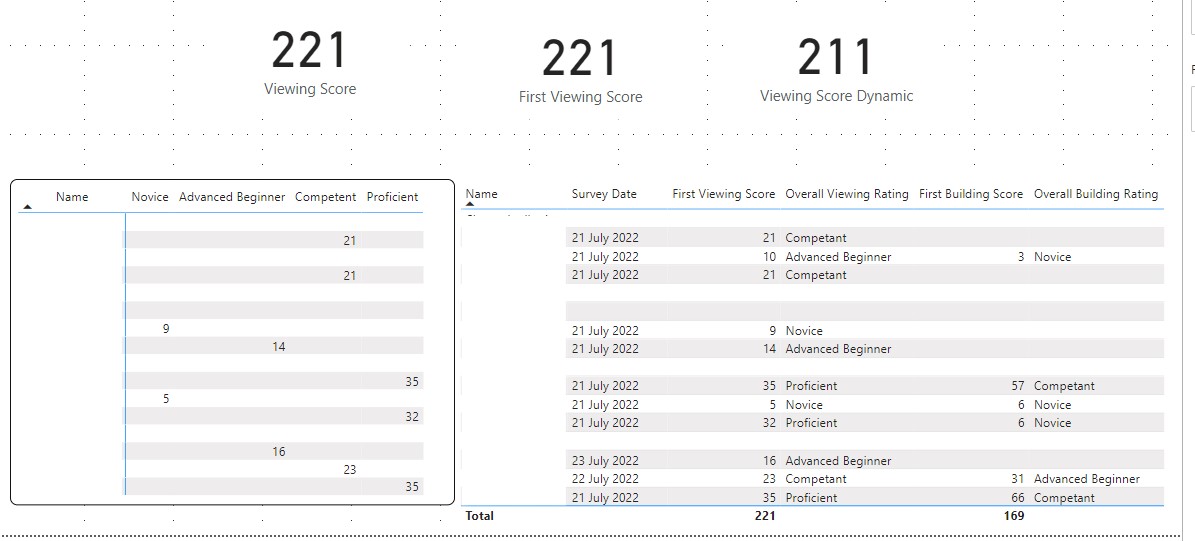Select 'Competant' building rating beside 57

coord(1064,386)
